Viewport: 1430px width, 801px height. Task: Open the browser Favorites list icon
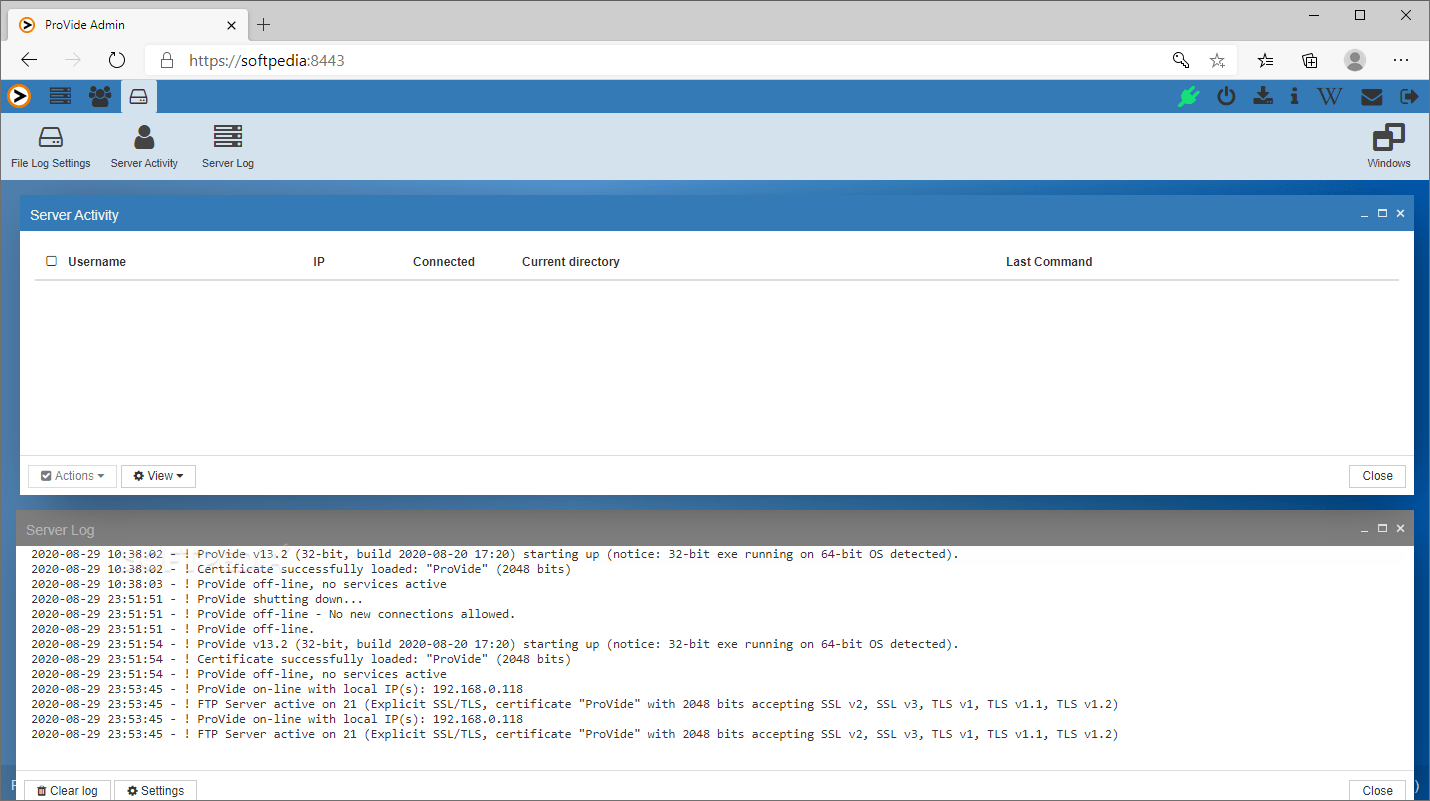click(1266, 60)
